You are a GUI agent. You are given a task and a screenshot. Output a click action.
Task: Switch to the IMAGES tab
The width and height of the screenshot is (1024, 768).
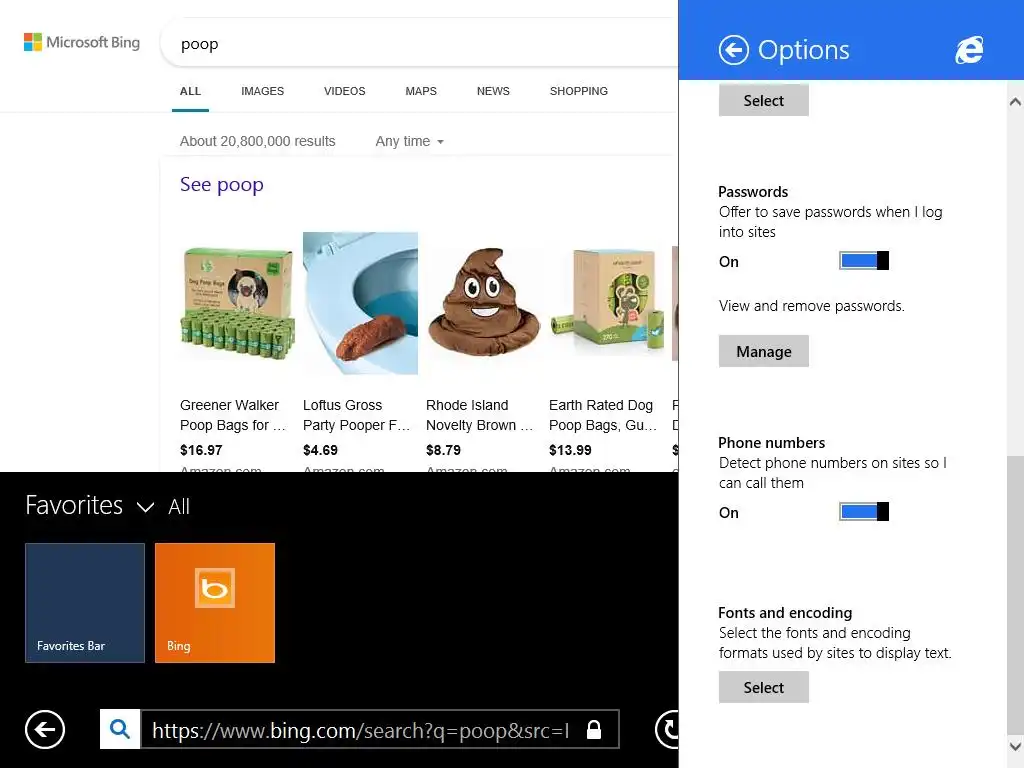[263, 91]
